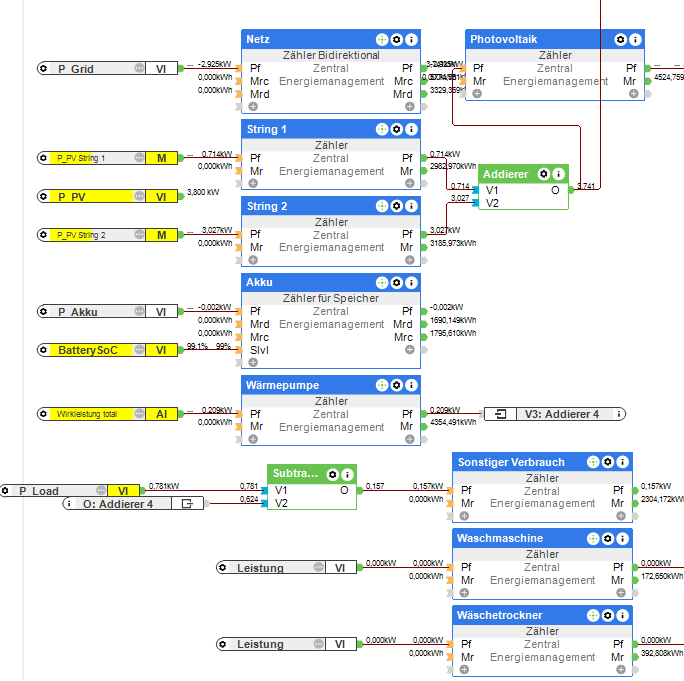
Task: Click the 4354,491kWh value at Wärmepumpe
Action: [x=453, y=422]
